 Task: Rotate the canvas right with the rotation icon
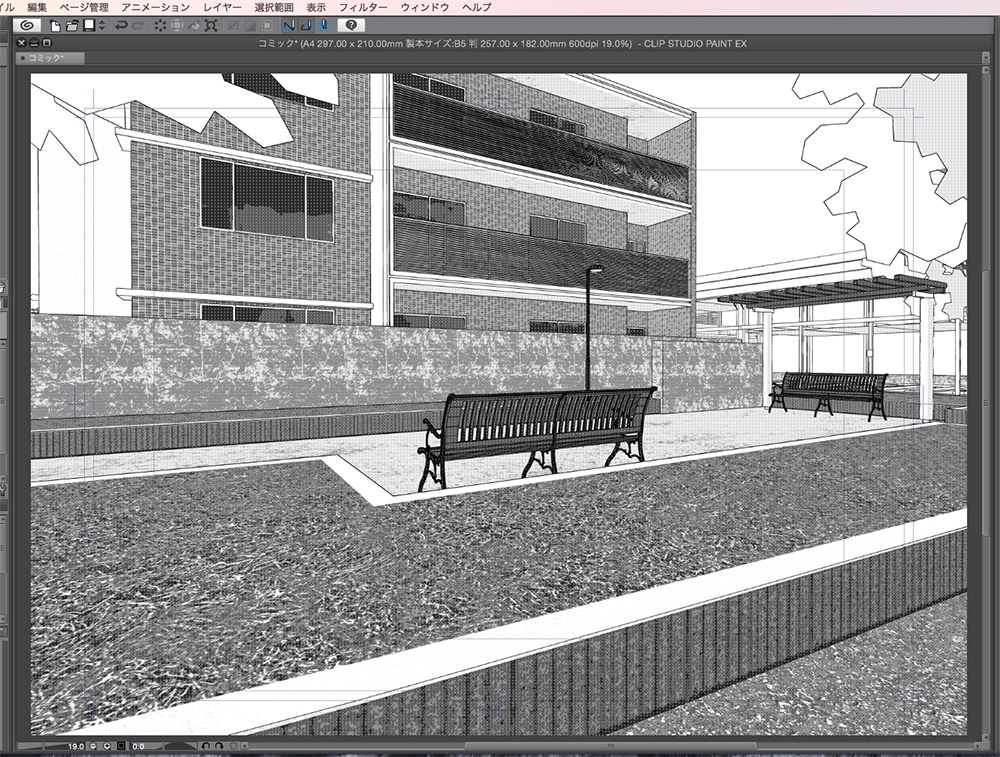click(x=221, y=745)
